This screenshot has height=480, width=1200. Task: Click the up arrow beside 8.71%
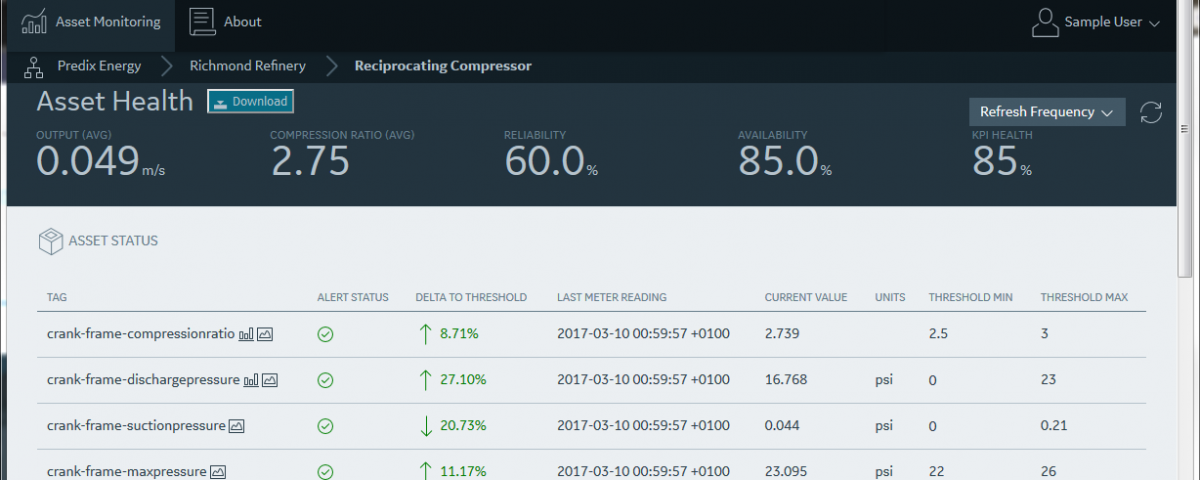pyautogui.click(x=425, y=334)
